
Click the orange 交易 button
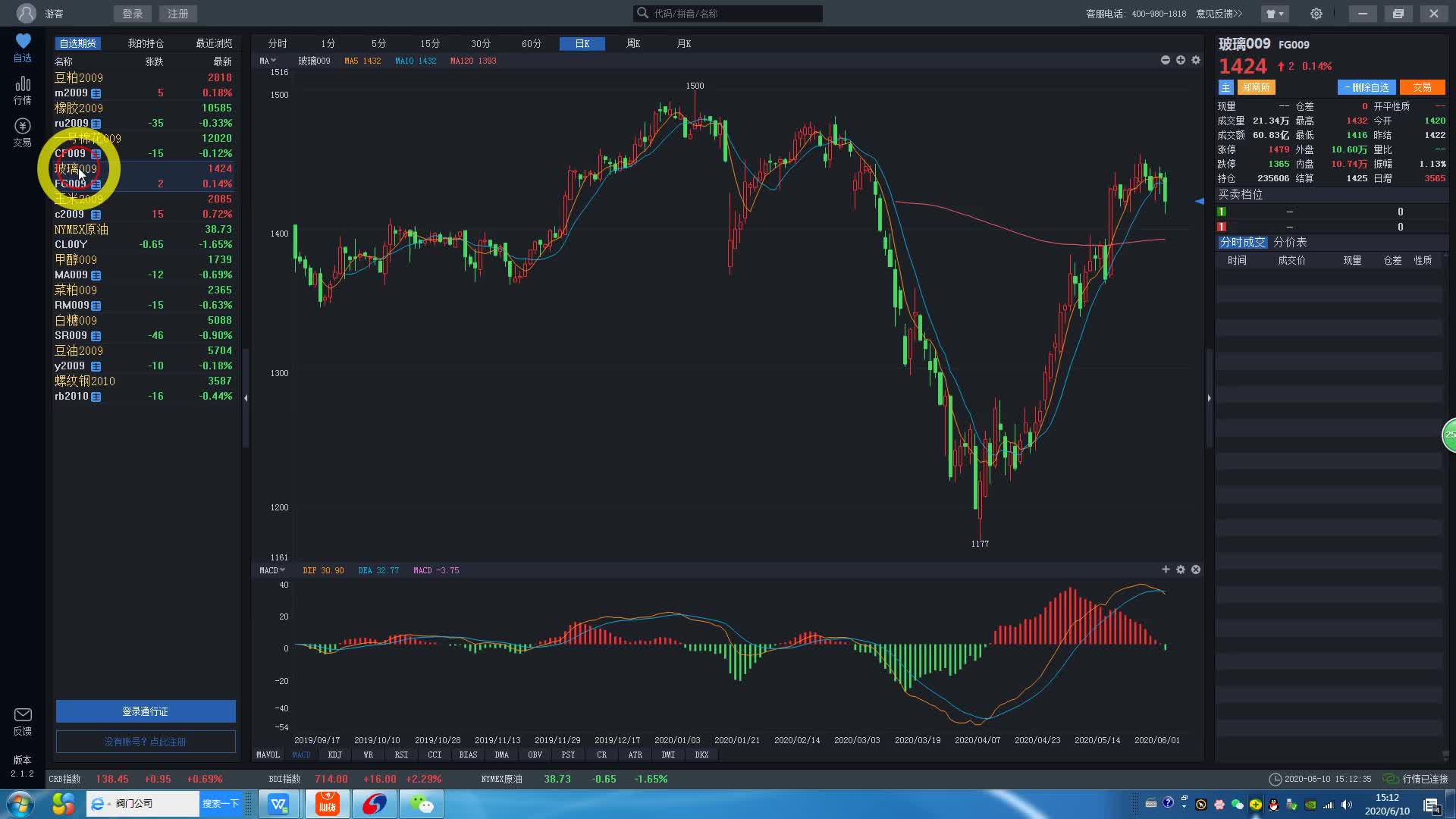coord(1422,87)
